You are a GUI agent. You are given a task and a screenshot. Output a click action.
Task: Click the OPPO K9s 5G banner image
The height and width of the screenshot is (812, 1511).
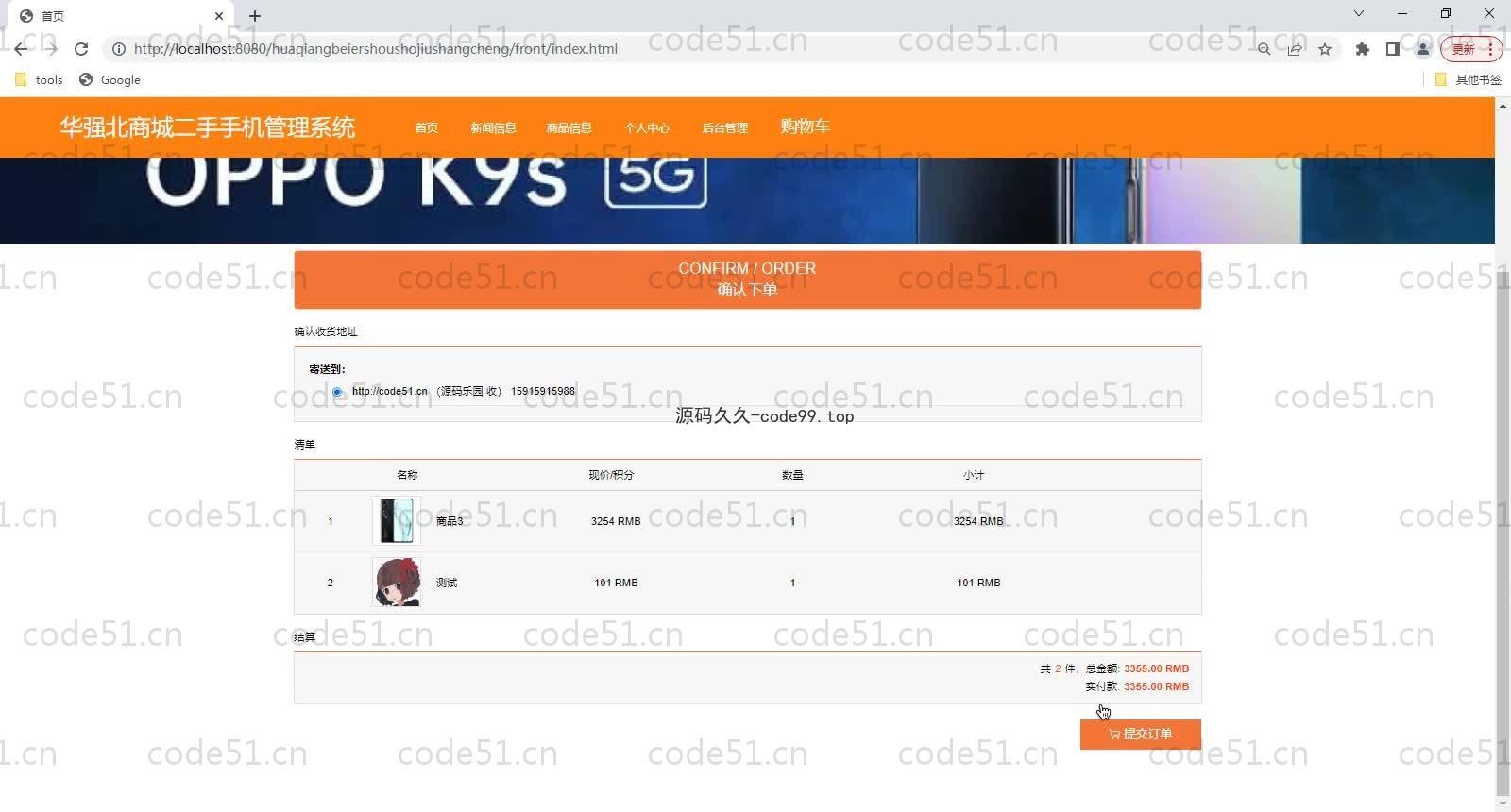(x=747, y=200)
